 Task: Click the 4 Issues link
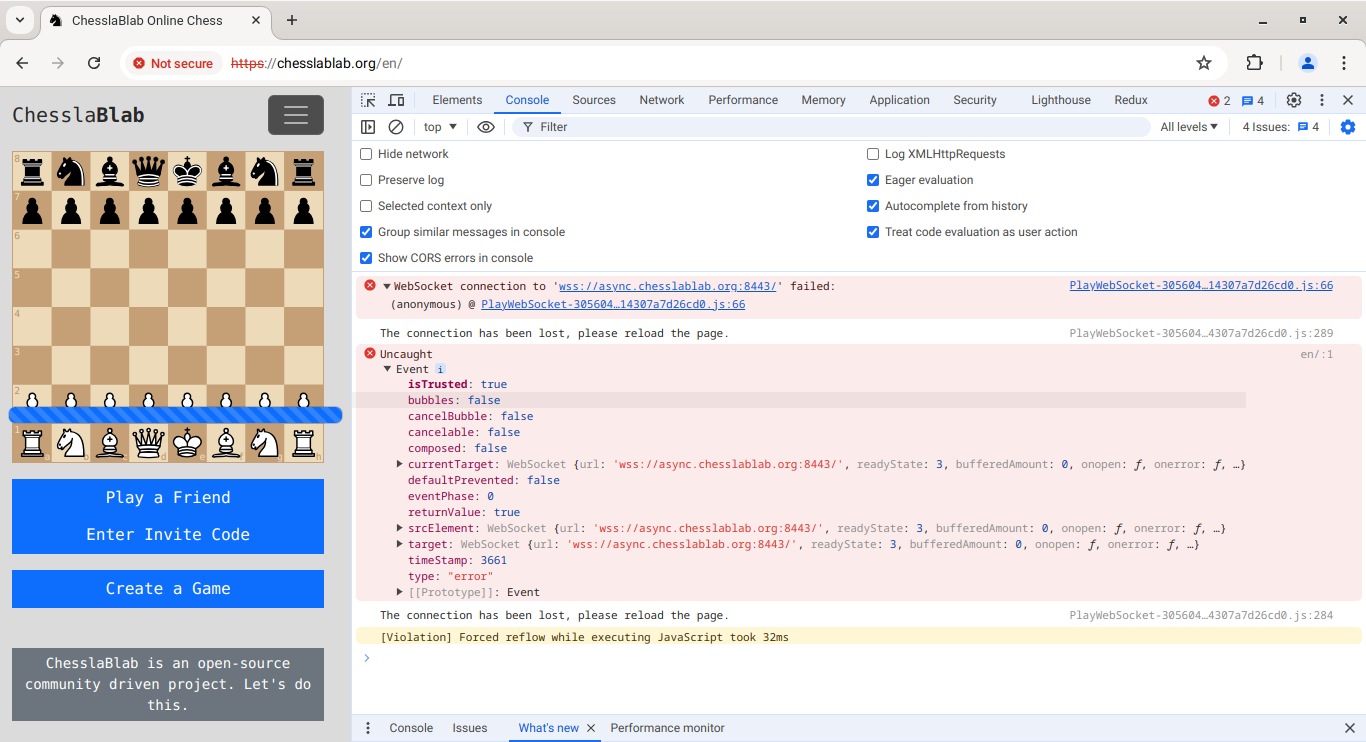(1281, 127)
